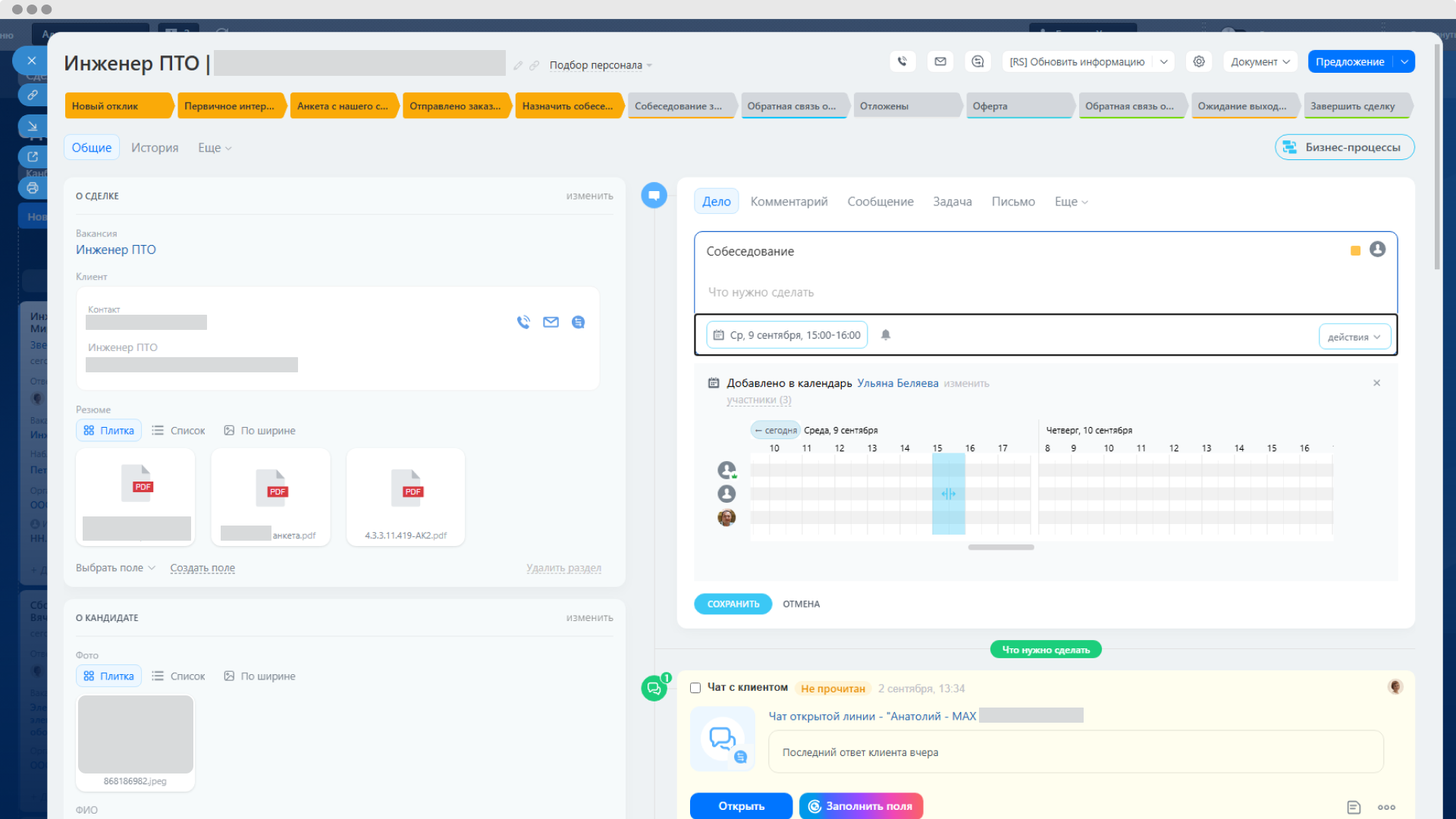This screenshot has width=1456, height=819.
Task: Open the 4.3.3.11.419-АК2.pdf file thumbnail
Action: tap(406, 497)
